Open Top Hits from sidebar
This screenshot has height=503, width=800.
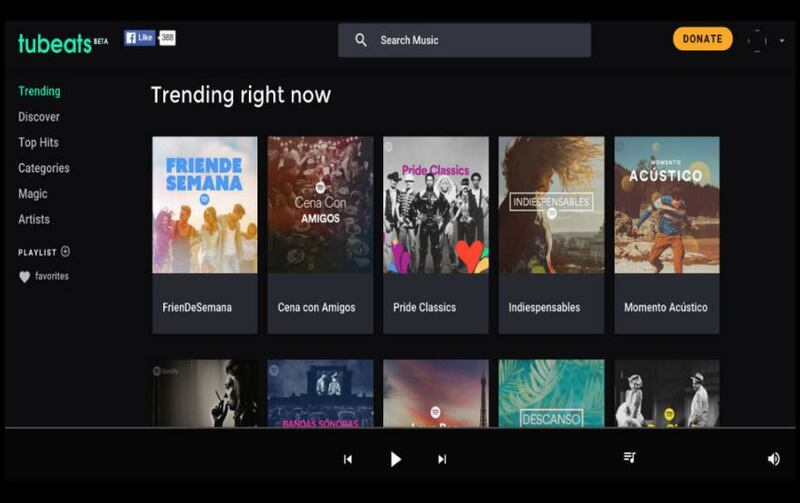[x=38, y=143]
